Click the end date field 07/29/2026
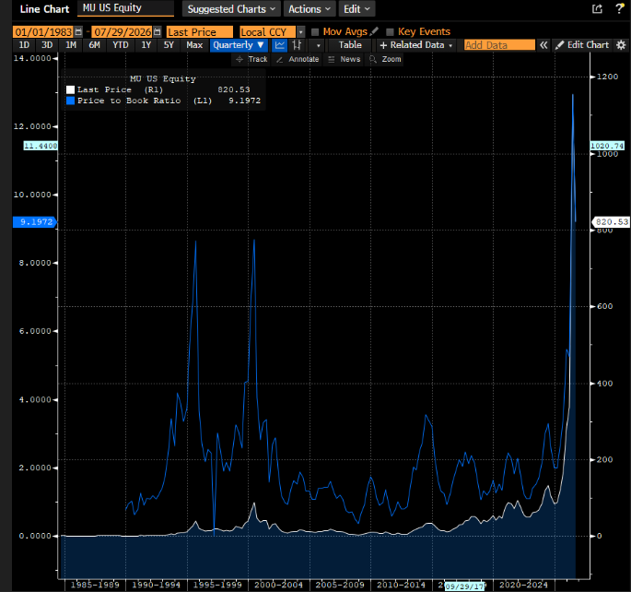 click(x=122, y=32)
